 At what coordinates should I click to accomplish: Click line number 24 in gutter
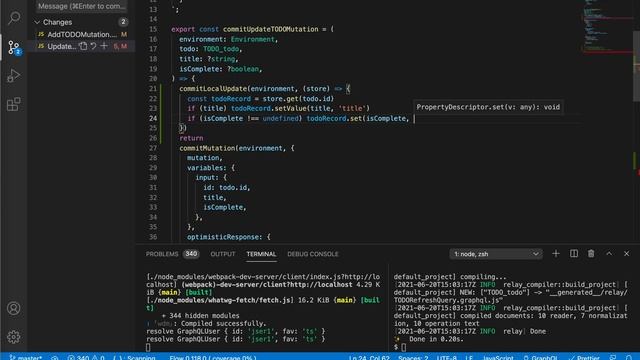pos(153,118)
